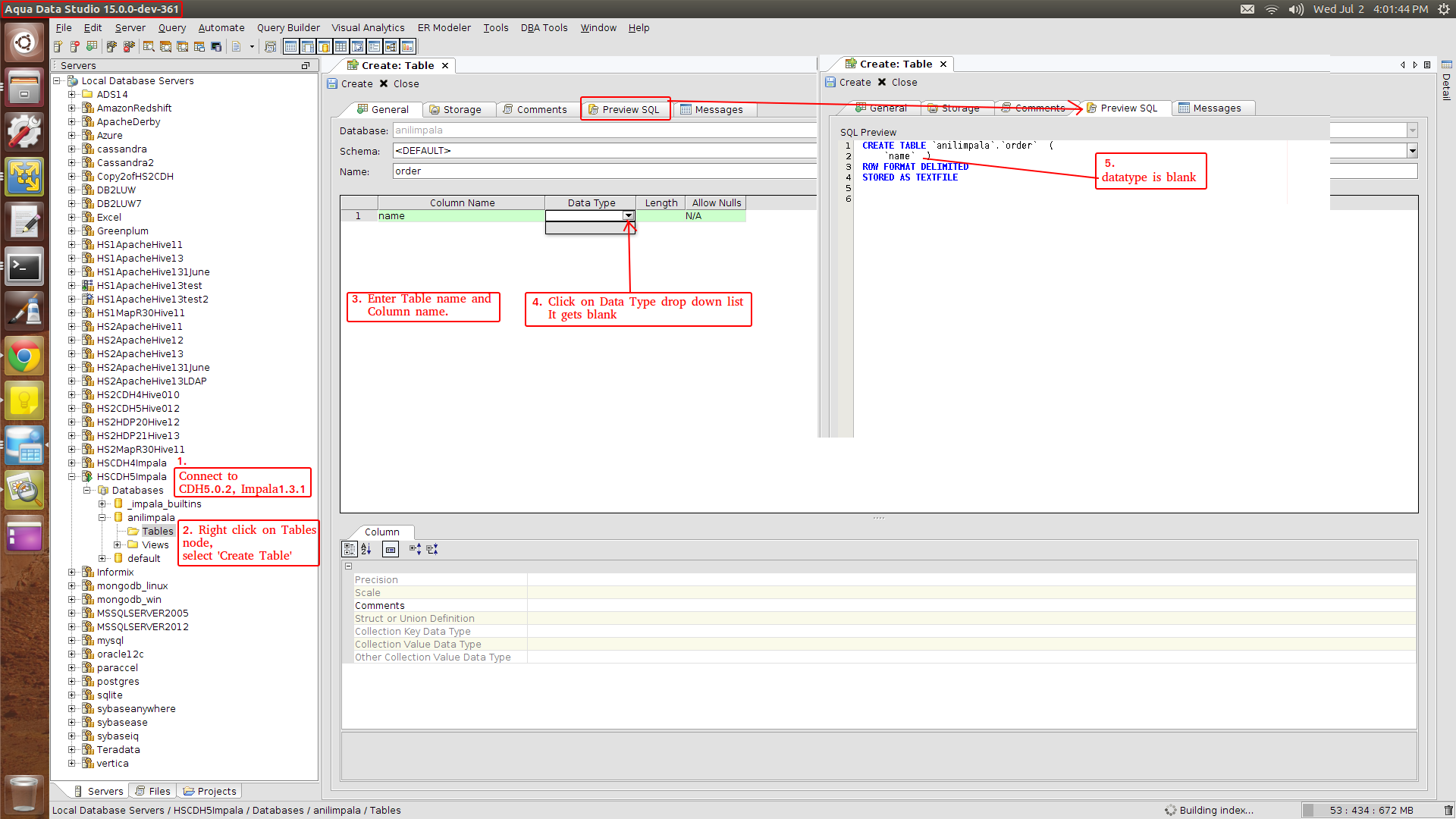Collapse the HSCDH5Impala server node
This screenshot has width=1456, height=819.
point(72,477)
